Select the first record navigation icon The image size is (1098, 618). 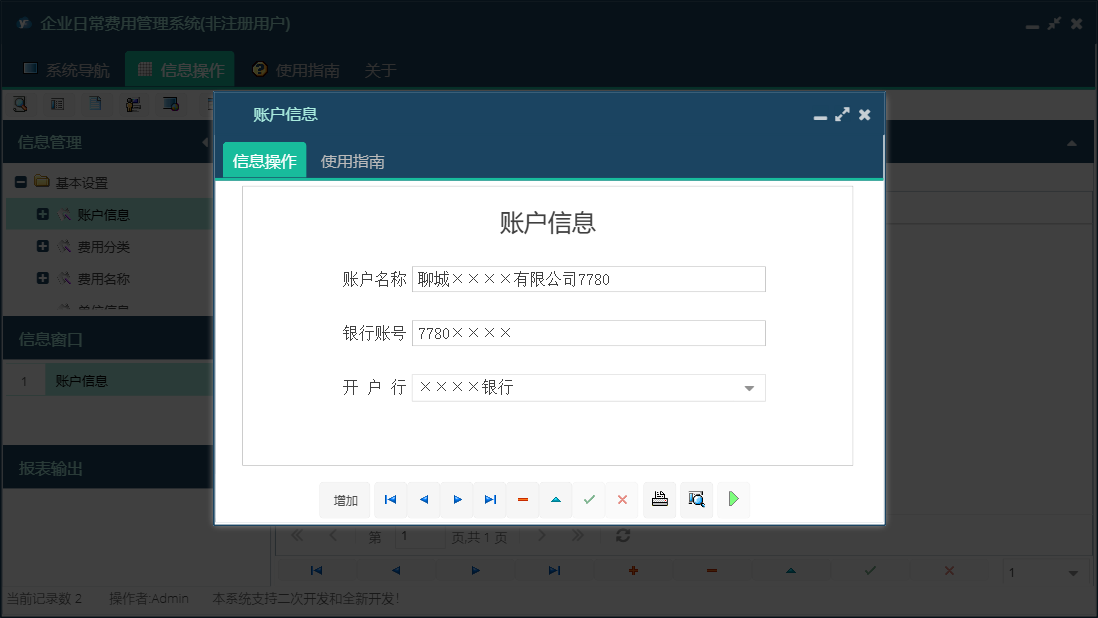(390, 499)
